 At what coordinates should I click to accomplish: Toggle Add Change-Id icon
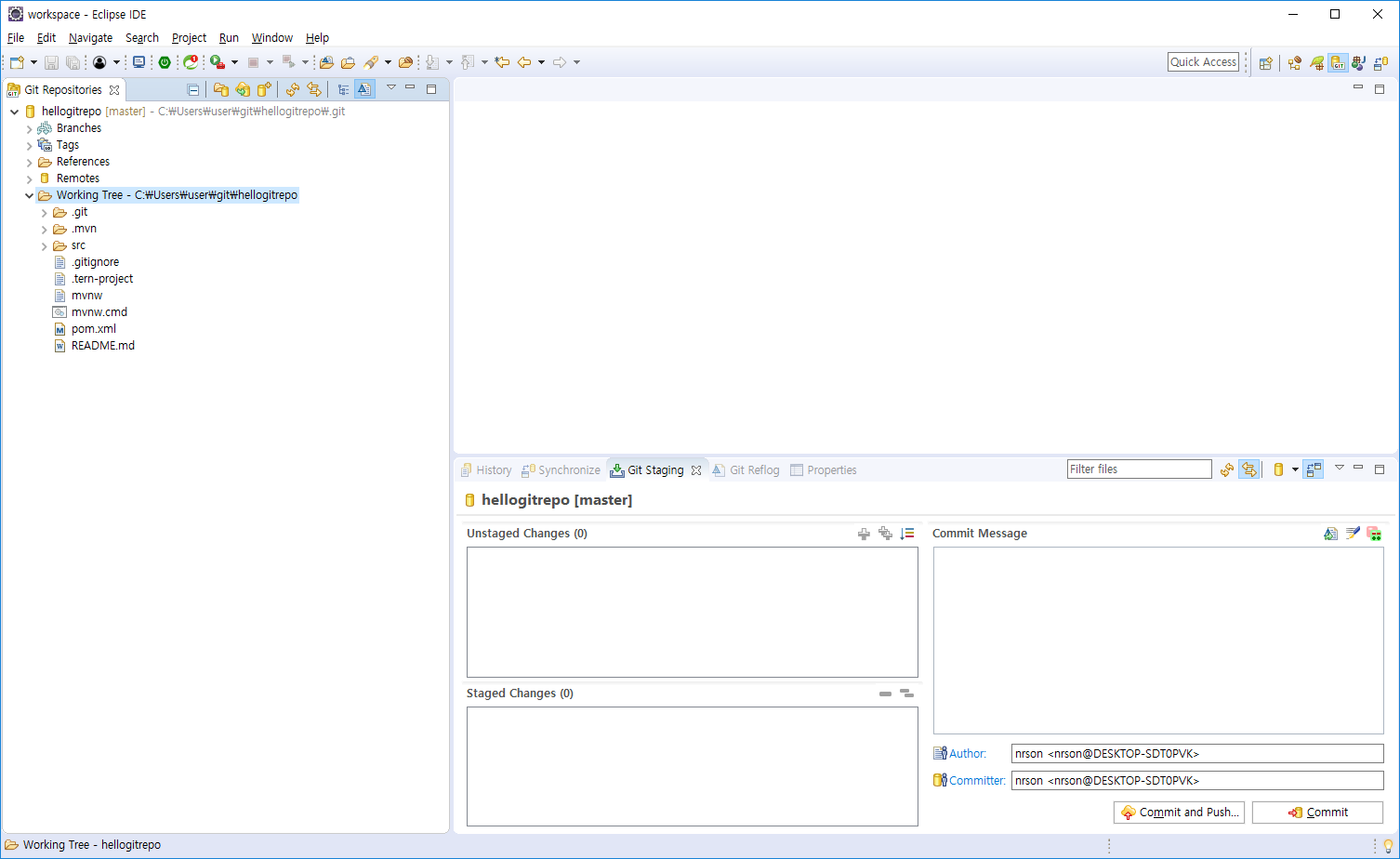pyautogui.click(x=1374, y=534)
